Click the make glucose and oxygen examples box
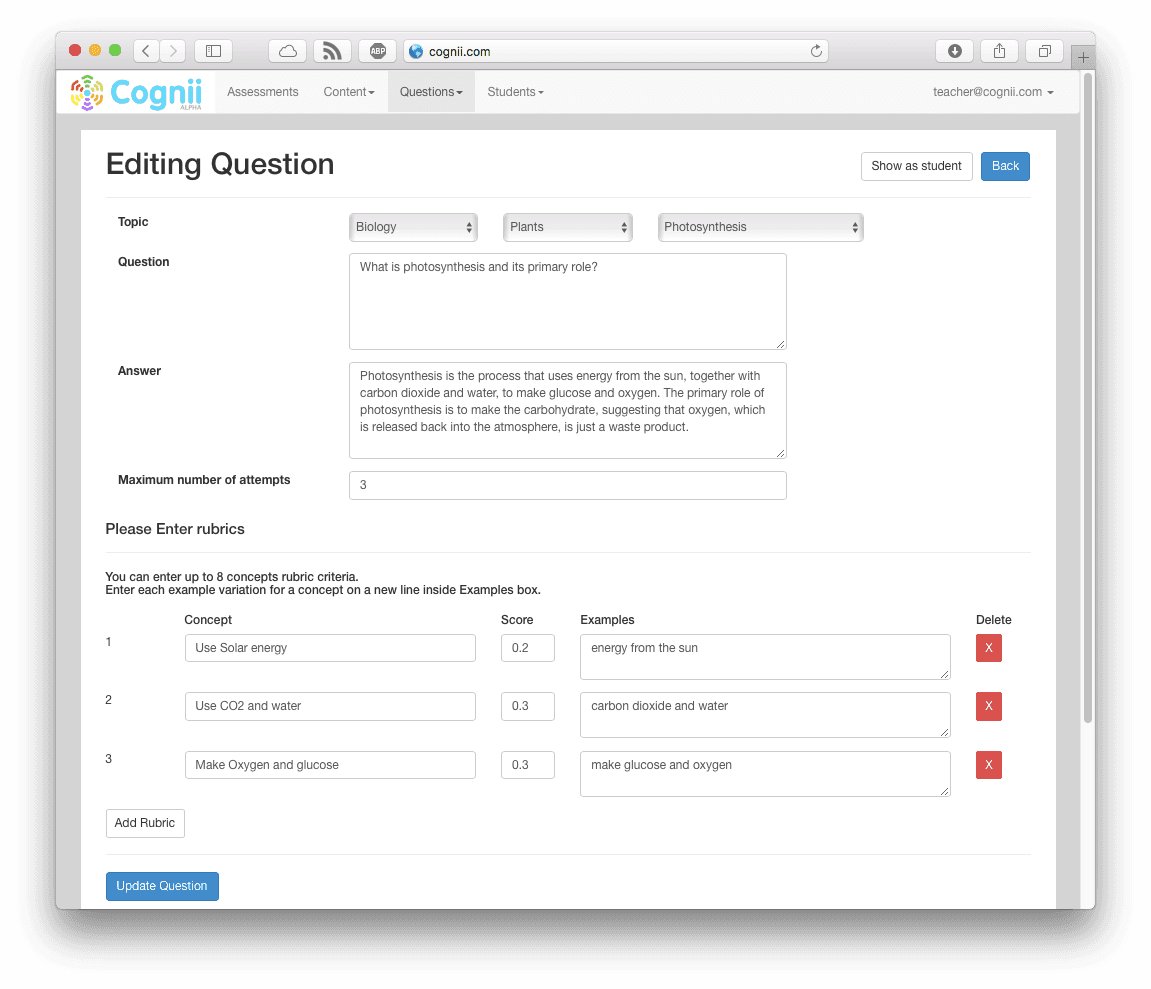Viewport: 1151px width, 989px height. coord(765,773)
